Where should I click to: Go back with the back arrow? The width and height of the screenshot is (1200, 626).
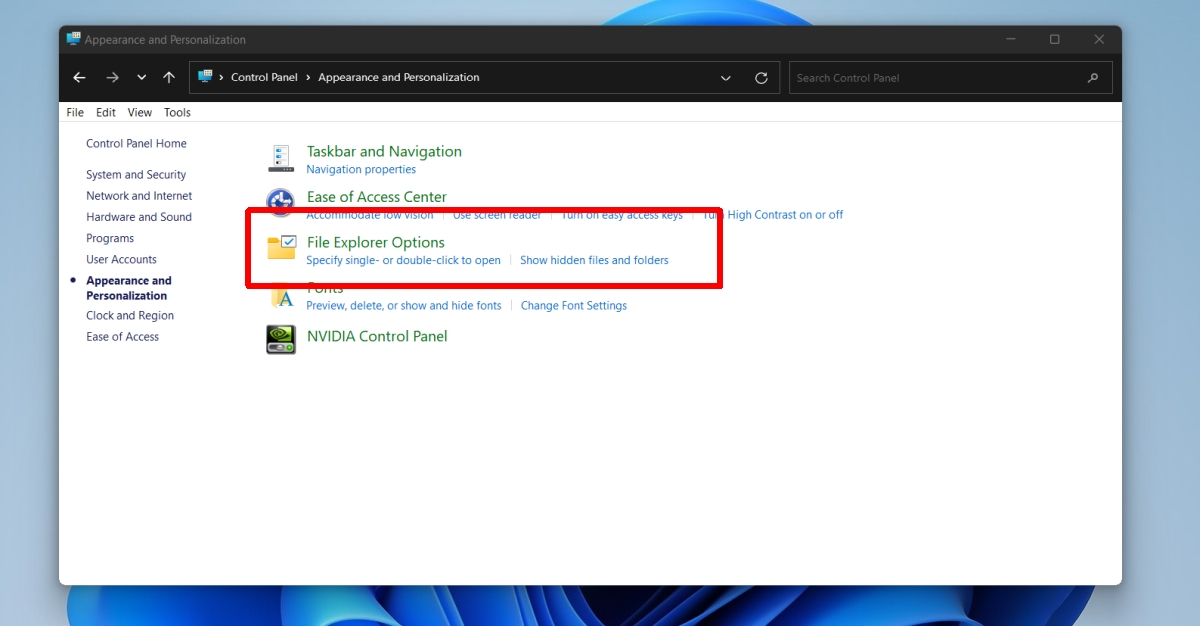(80, 78)
